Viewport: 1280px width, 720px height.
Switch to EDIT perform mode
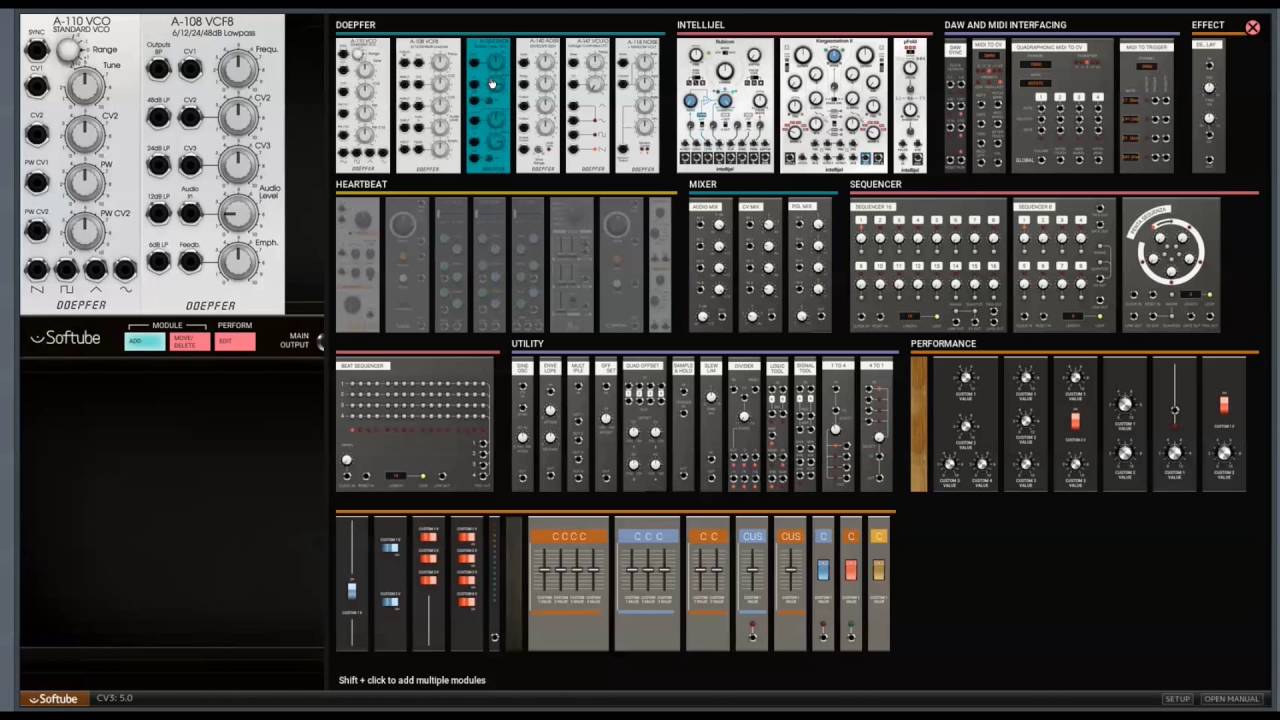tap(236, 341)
